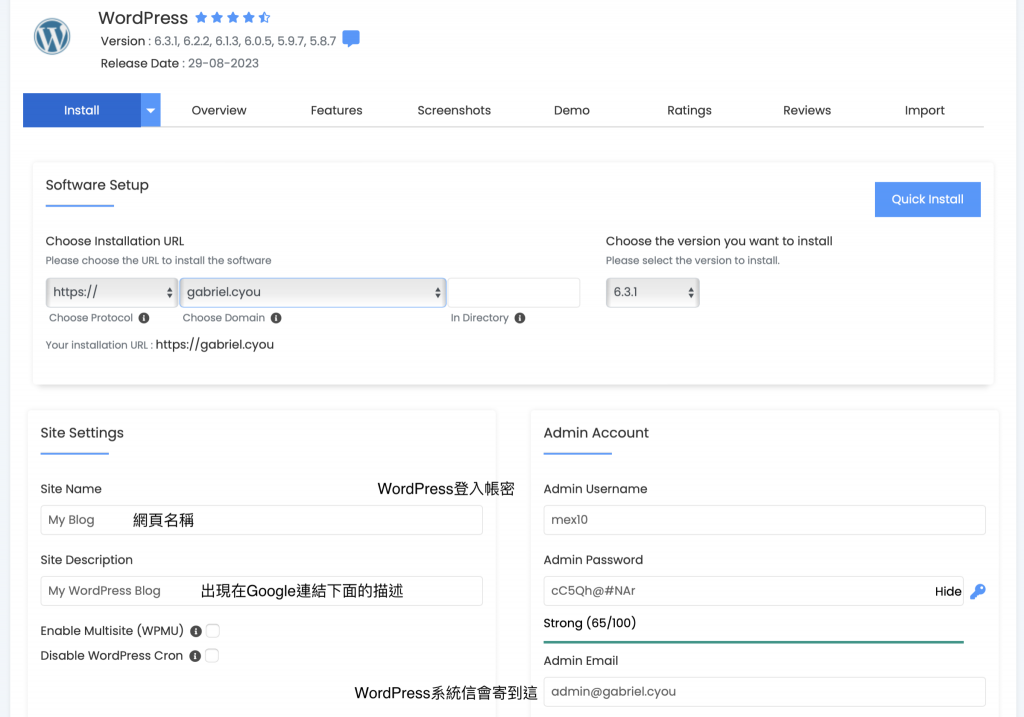Viewport: 1024px width, 717px height.
Task: Click the password strength bar
Action: pyautogui.click(x=754, y=642)
